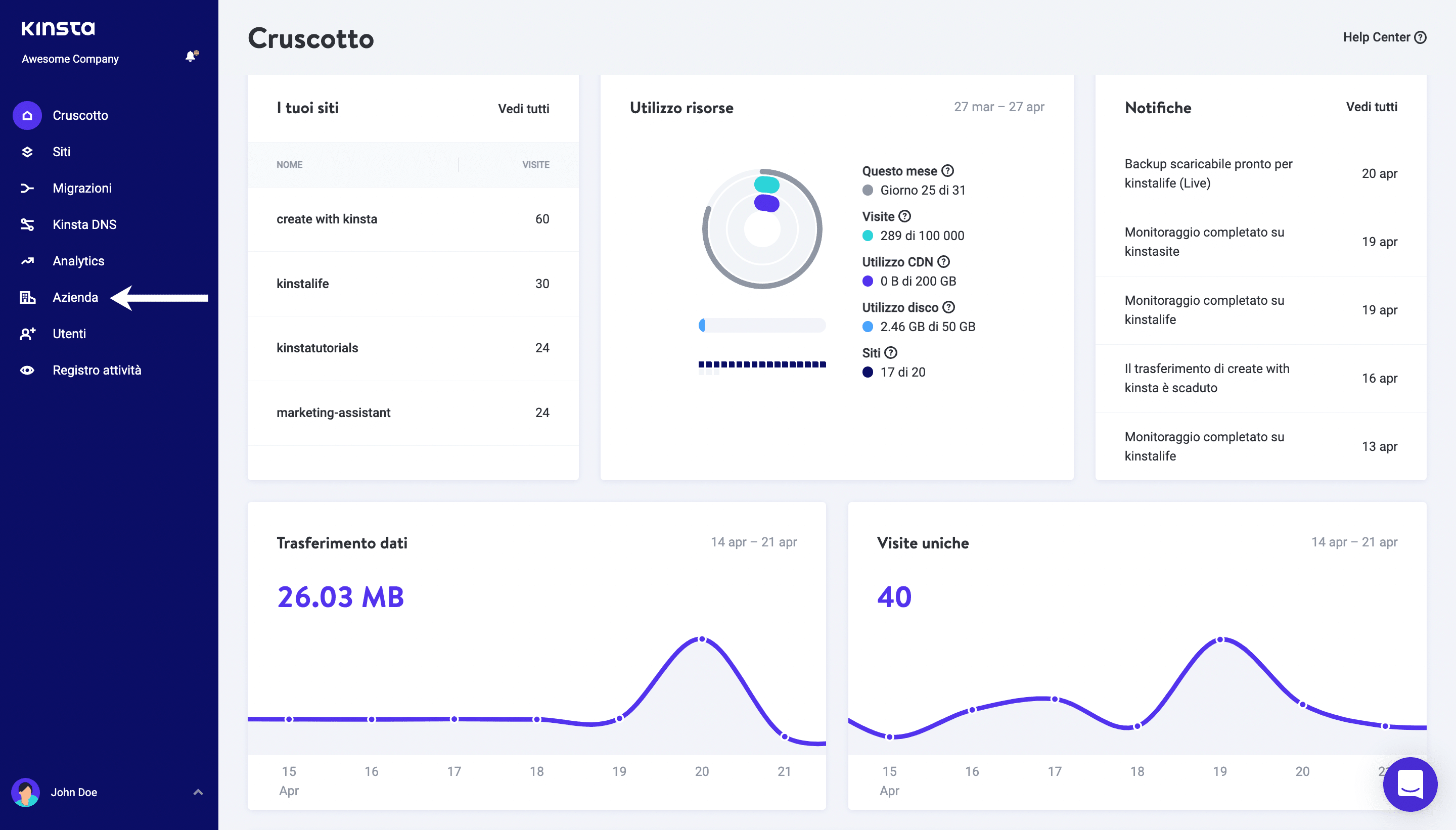
Task: Click the blue Utilizzo disco legend dot
Action: (868, 327)
